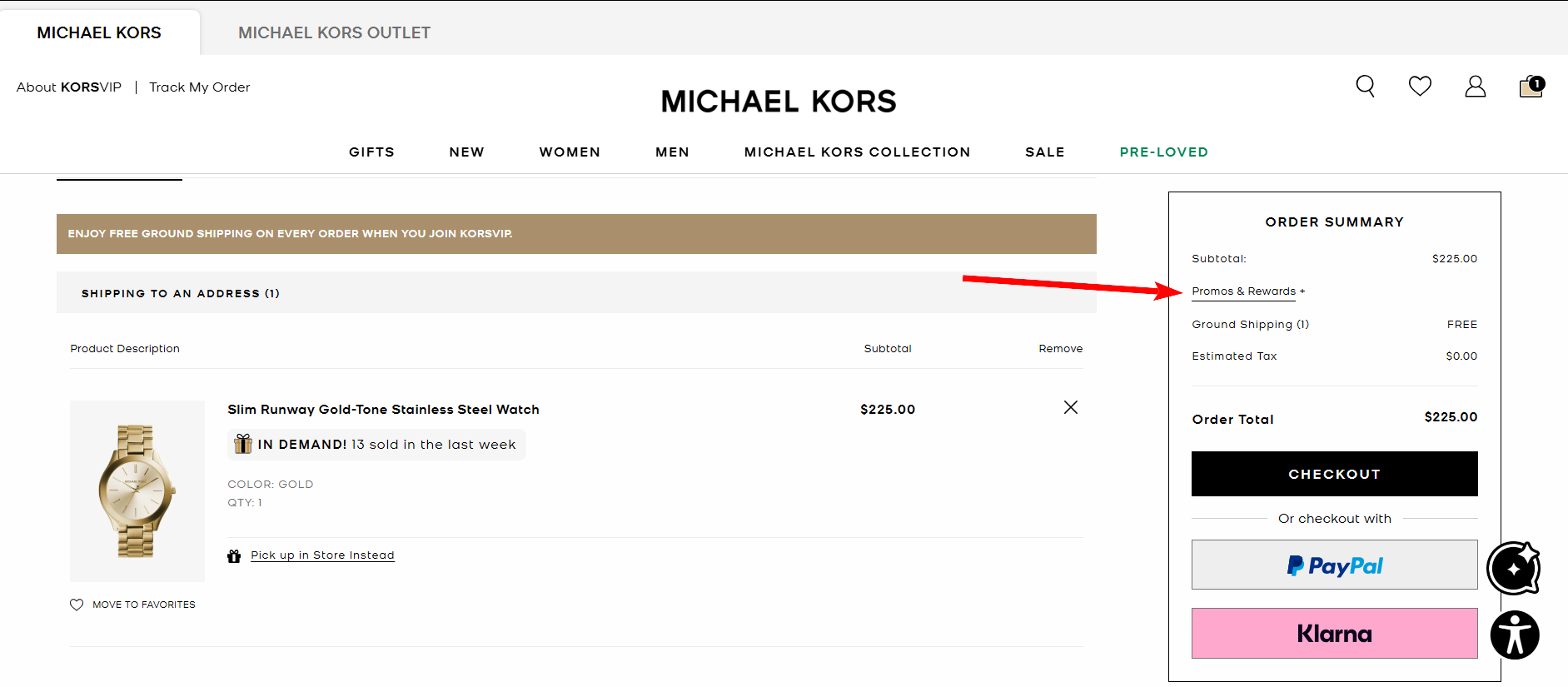Open Michael Kors Collection menu
The width and height of the screenshot is (1568, 687).
pos(857,152)
